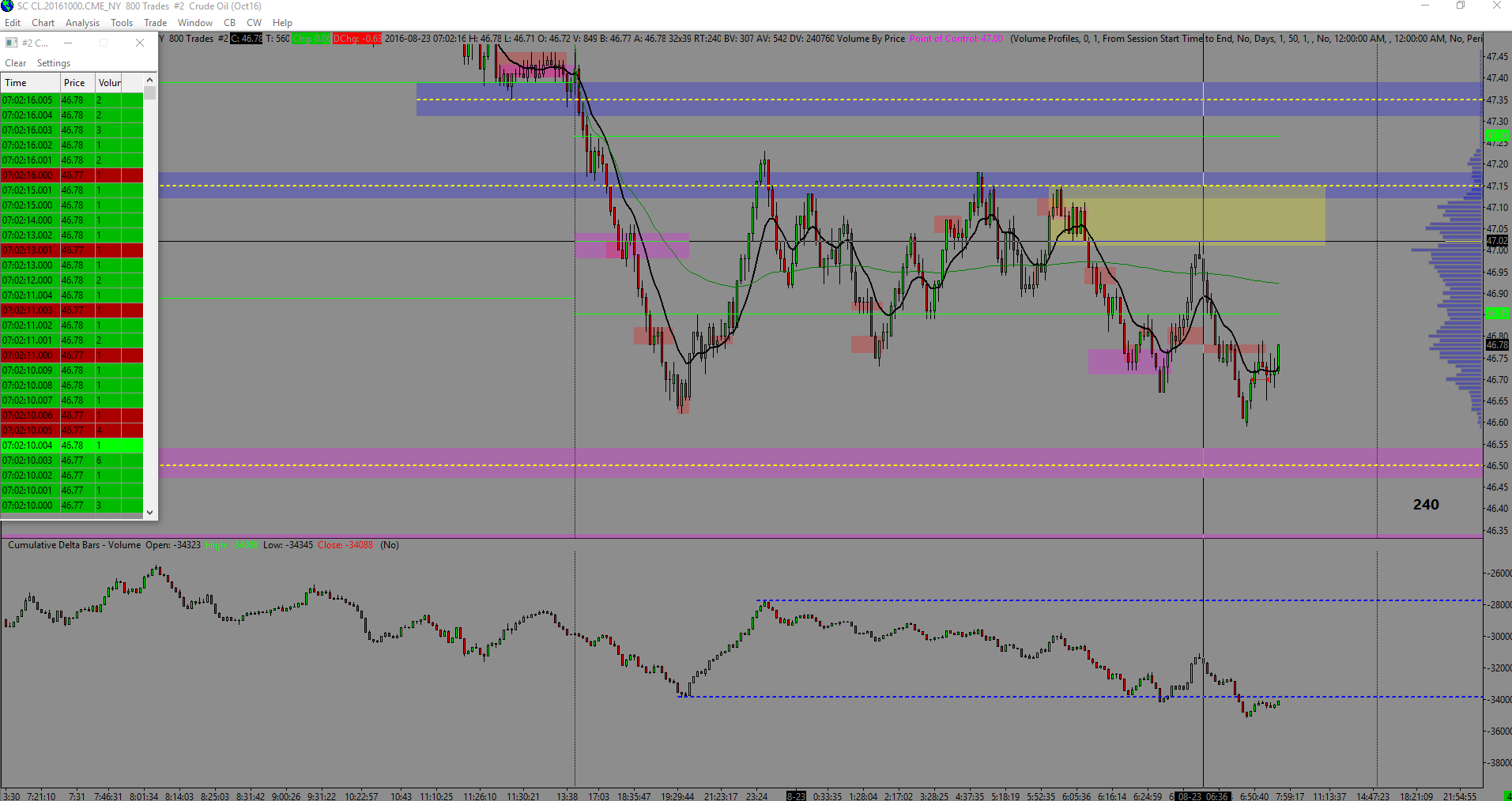This screenshot has height=801, width=1512.
Task: Open the Tools menu
Action: (122, 23)
